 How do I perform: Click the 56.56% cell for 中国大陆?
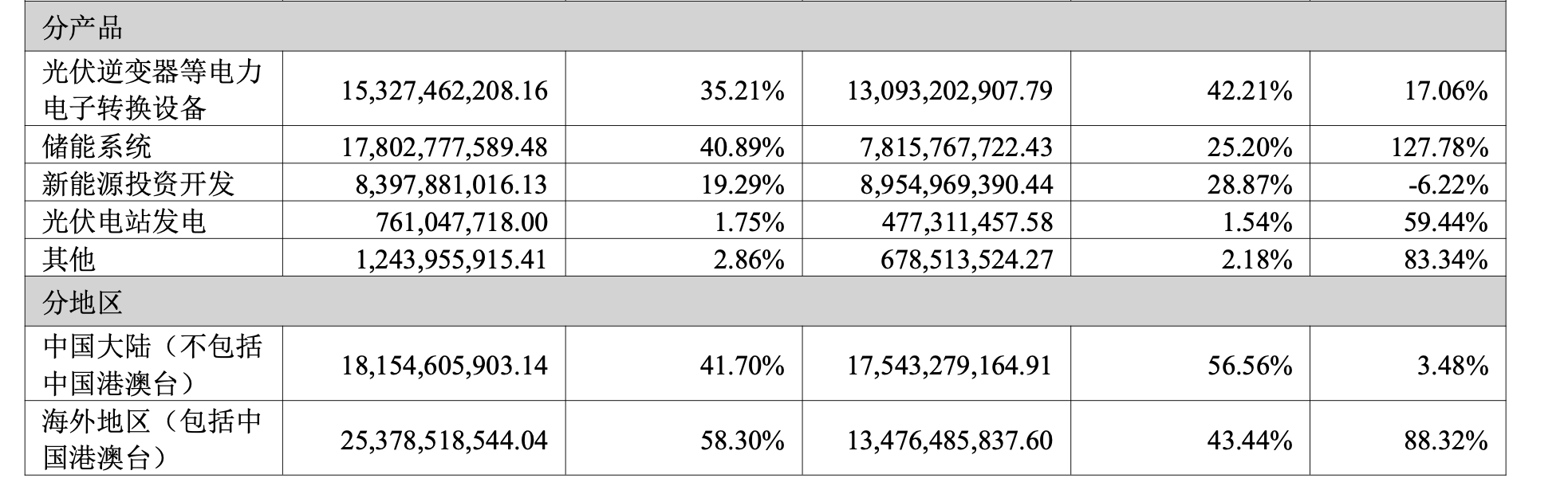click(1249, 366)
